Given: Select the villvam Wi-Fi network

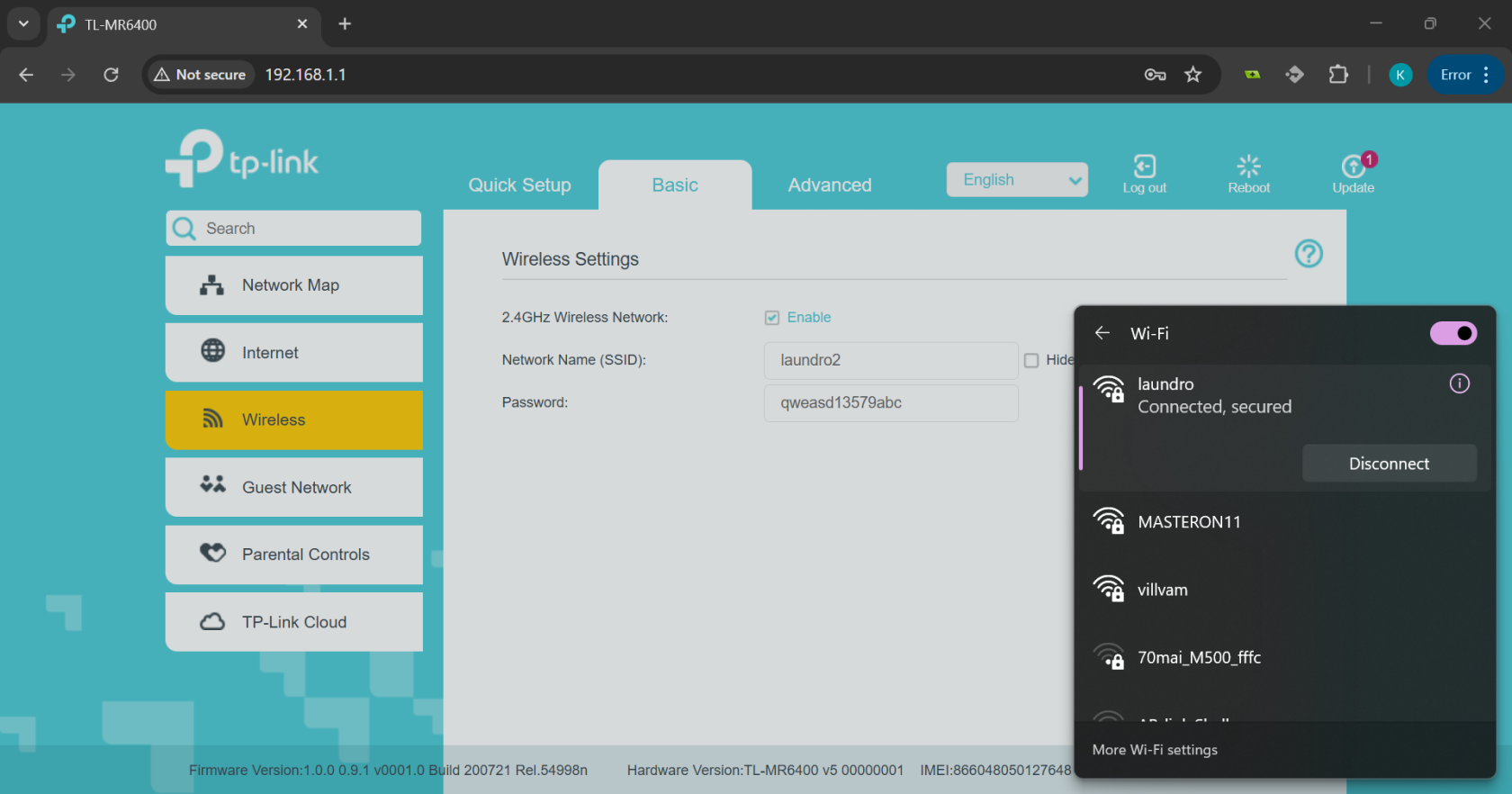Looking at the screenshot, I should [1285, 590].
